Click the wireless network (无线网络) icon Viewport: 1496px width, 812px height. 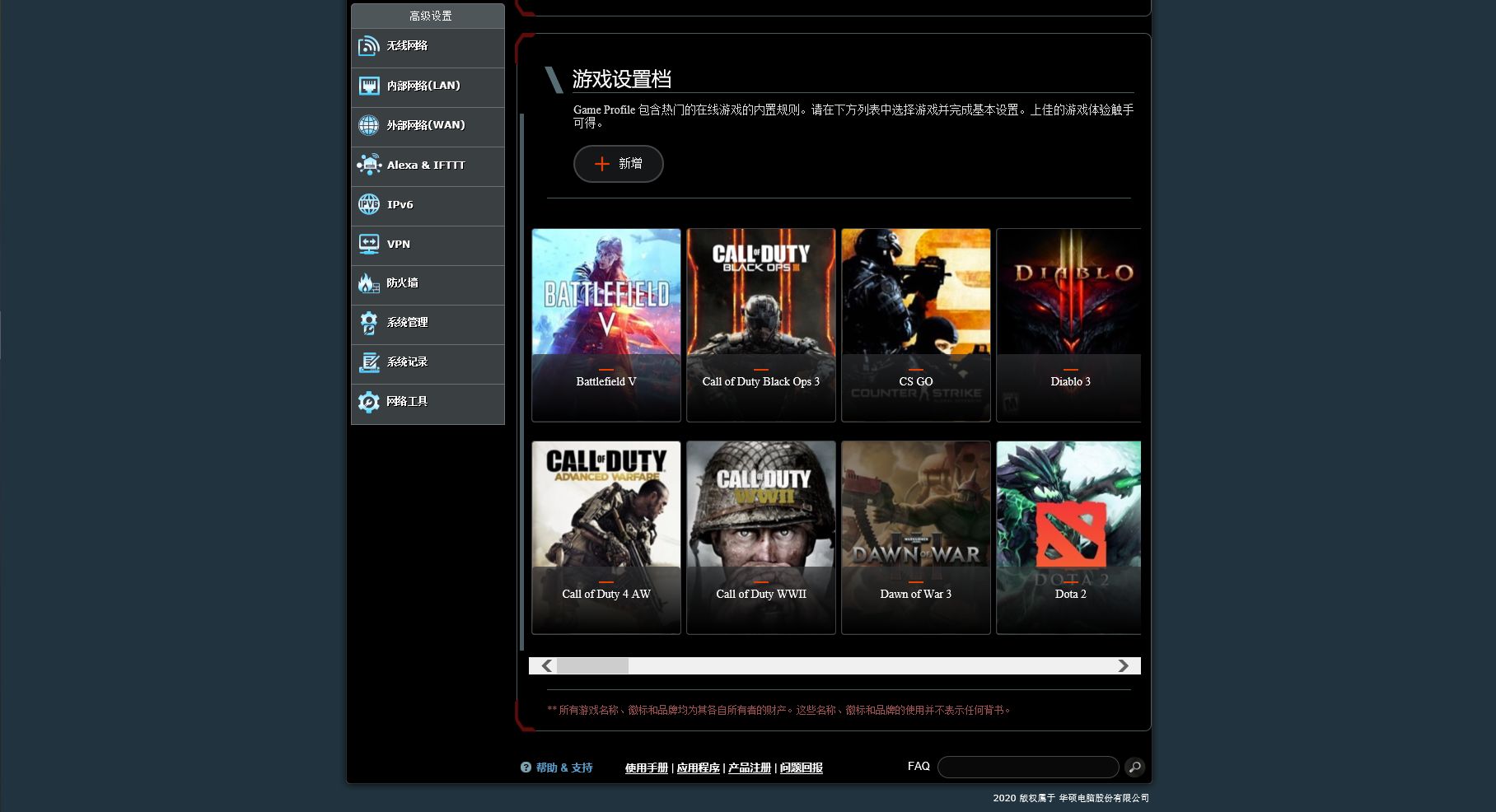tap(368, 46)
